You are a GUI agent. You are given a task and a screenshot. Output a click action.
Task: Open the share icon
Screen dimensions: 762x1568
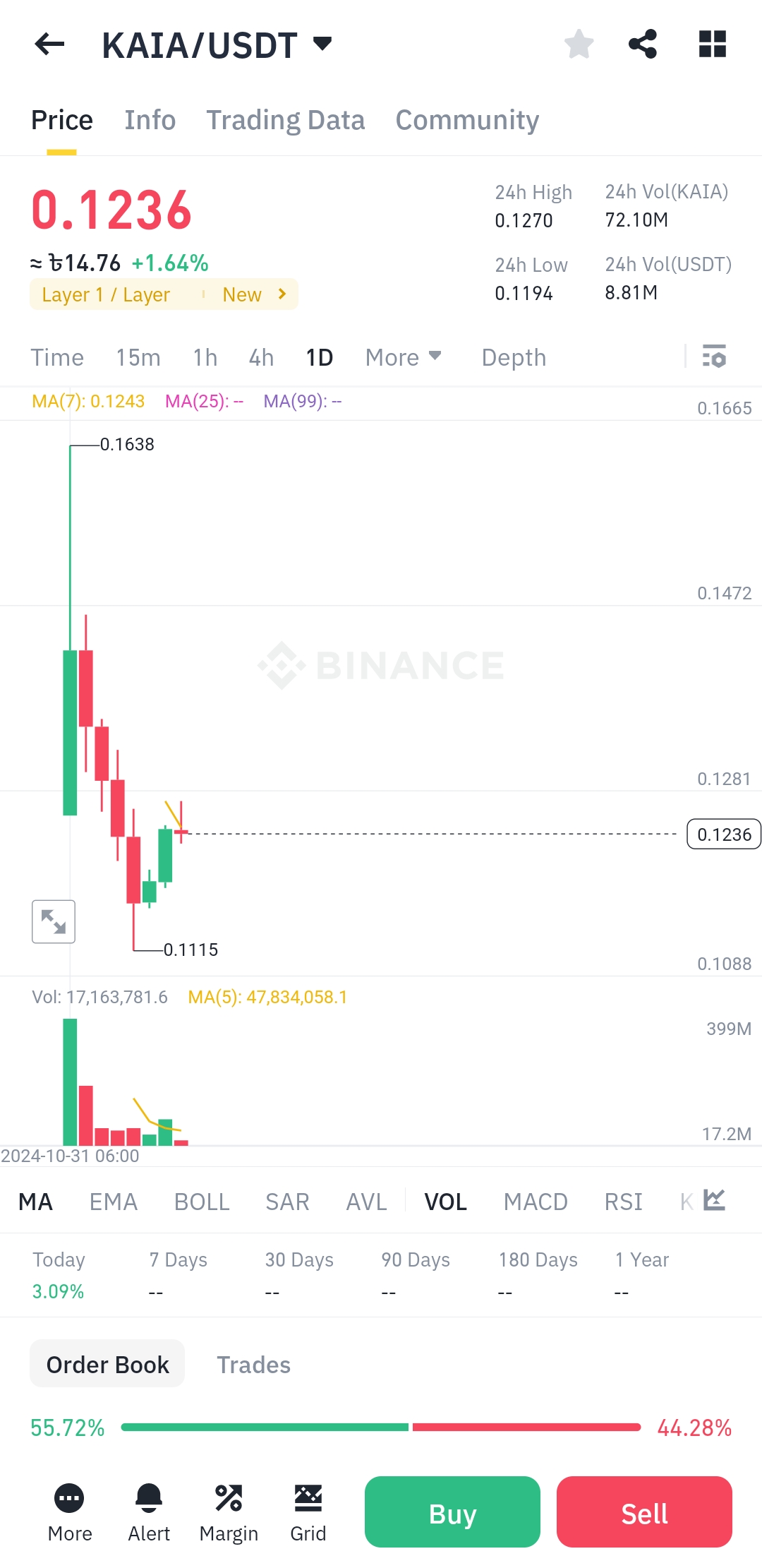(643, 44)
